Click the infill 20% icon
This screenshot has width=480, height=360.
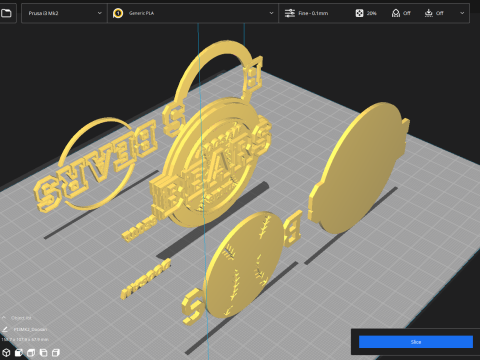[359, 13]
